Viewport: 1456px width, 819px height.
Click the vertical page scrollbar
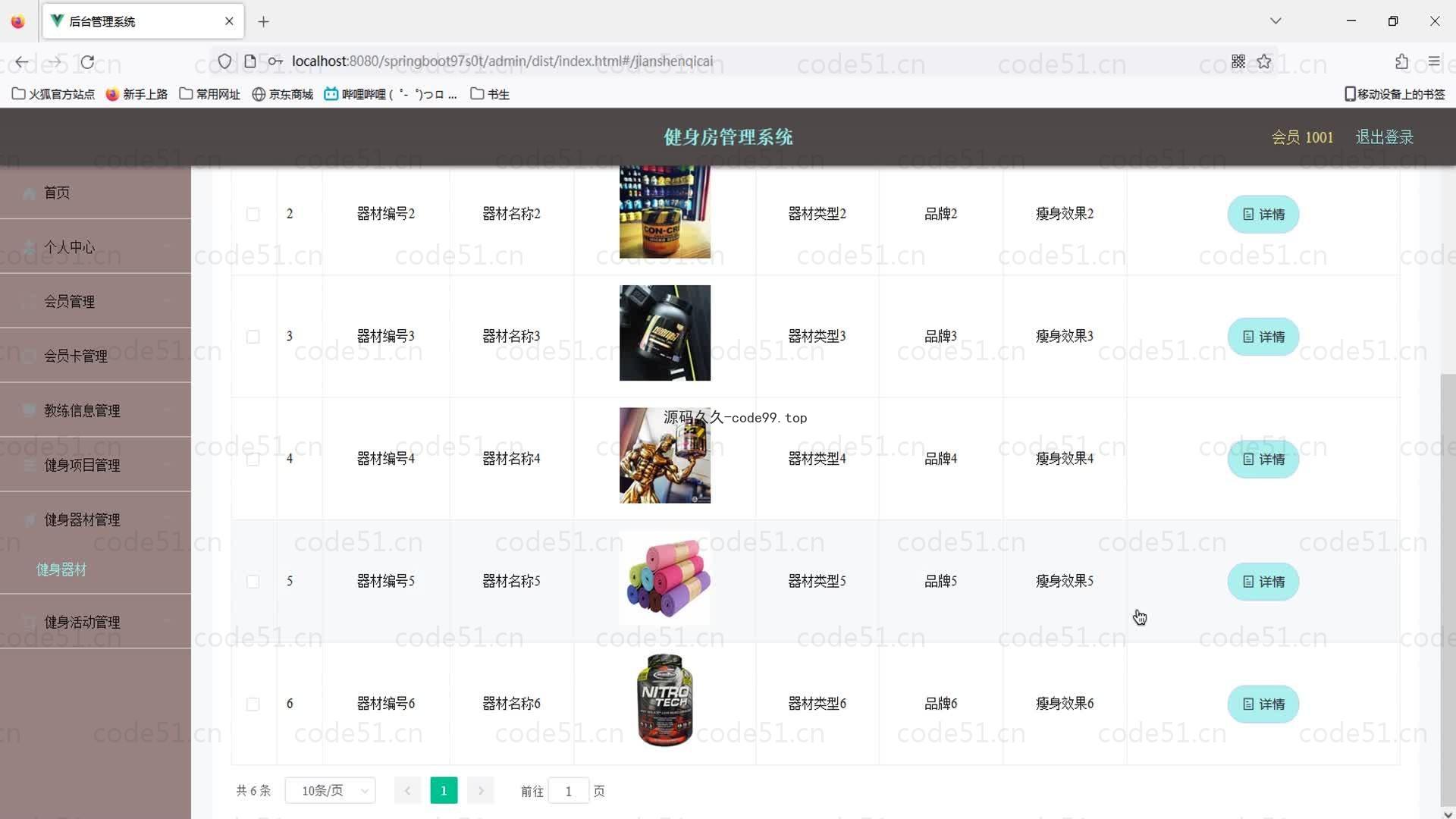[1448, 591]
